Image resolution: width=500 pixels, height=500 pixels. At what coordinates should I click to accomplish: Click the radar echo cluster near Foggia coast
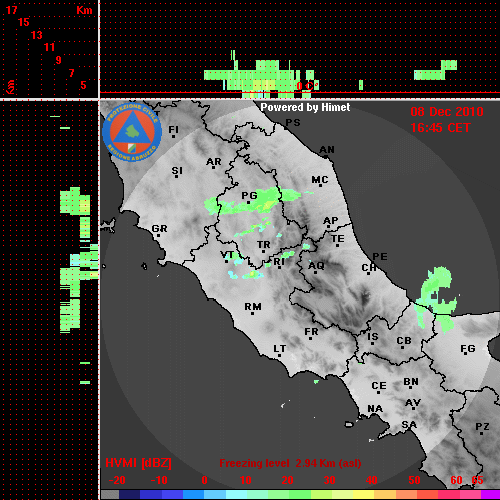(x=436, y=298)
